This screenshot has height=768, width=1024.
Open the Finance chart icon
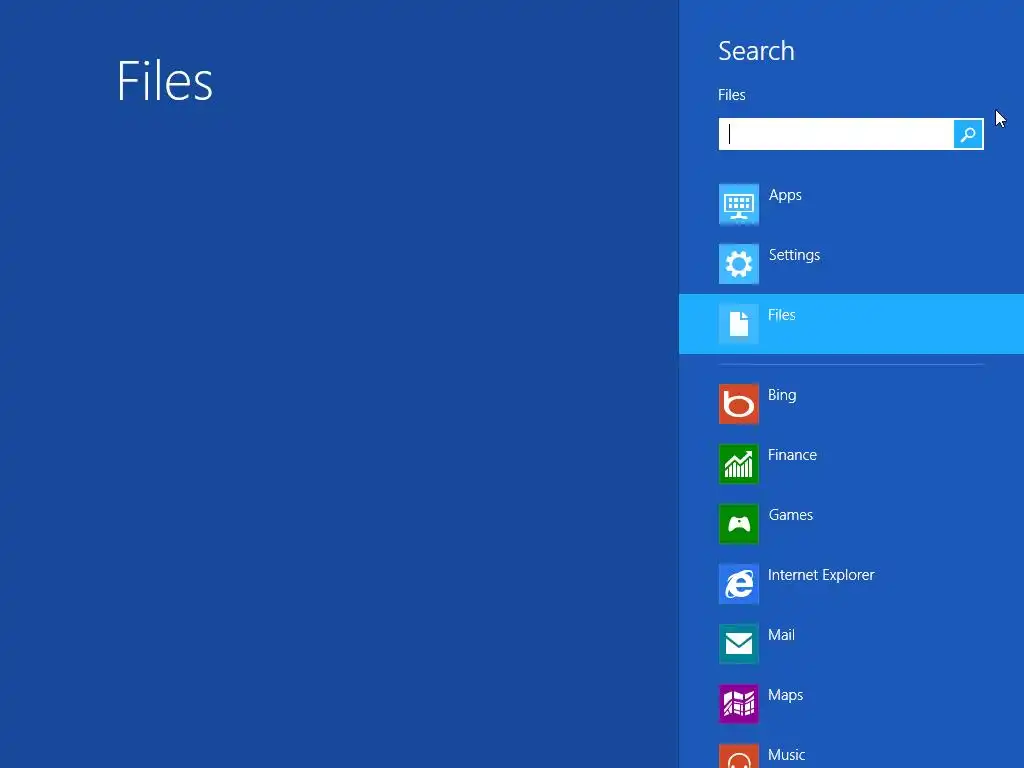click(x=739, y=464)
